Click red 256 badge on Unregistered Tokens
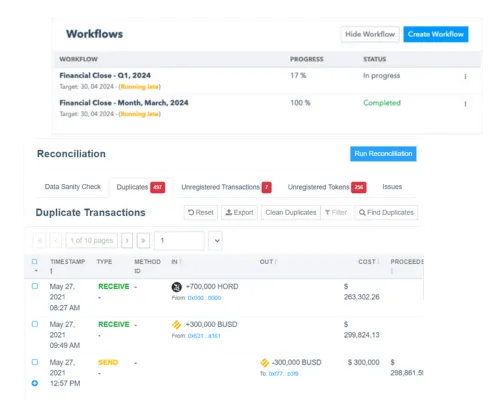500x400 pixels. [x=359, y=187]
